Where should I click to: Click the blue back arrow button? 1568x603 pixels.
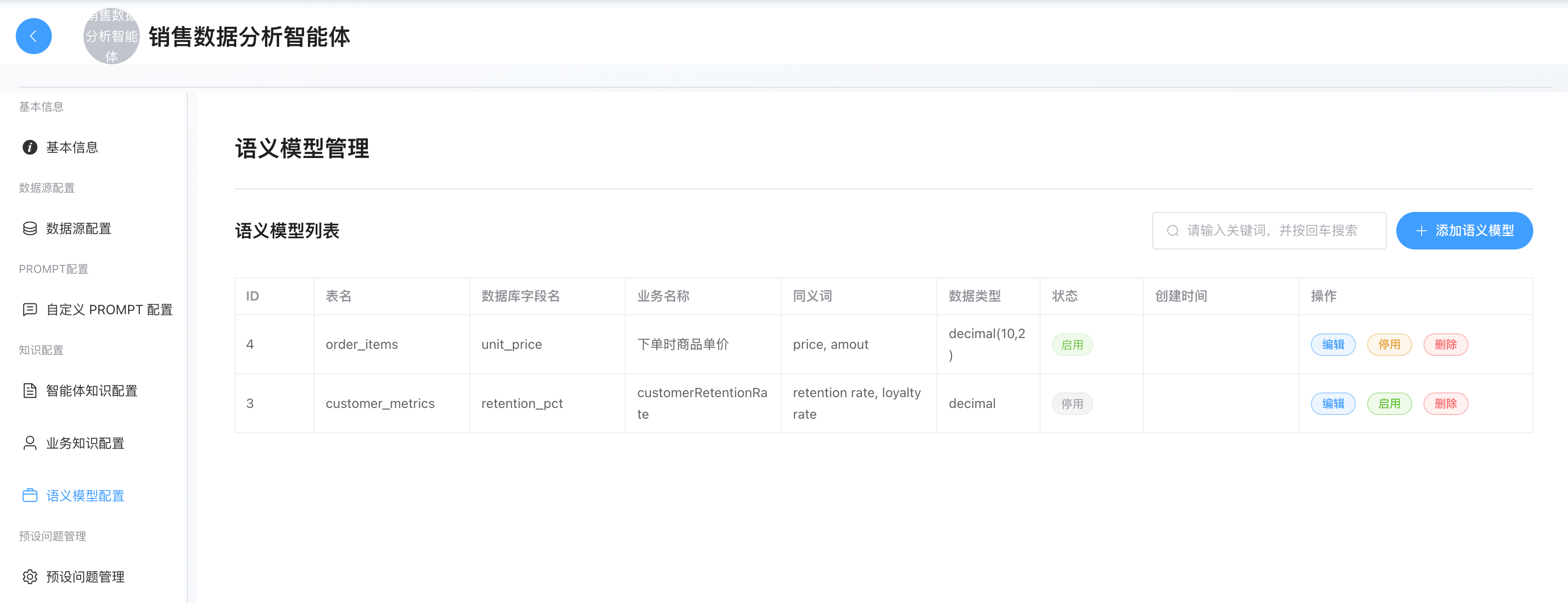tap(33, 37)
